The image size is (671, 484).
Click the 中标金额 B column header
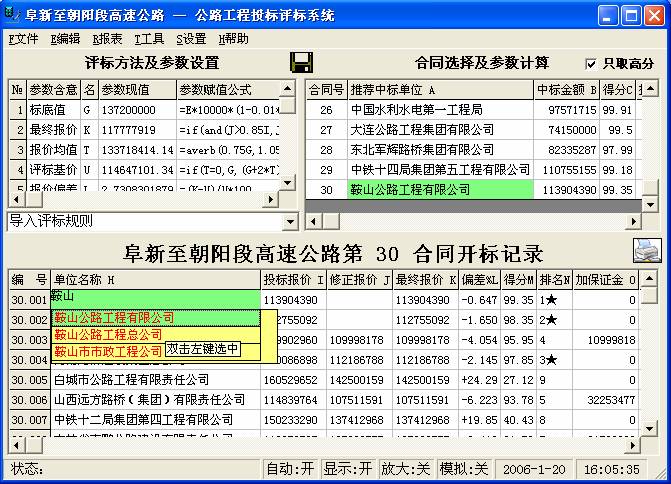click(x=566, y=90)
